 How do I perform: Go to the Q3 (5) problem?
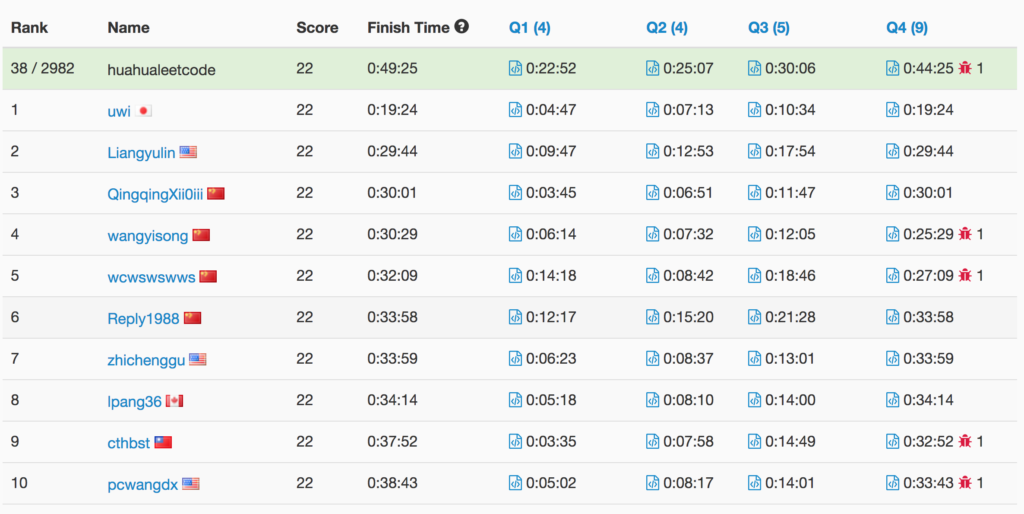coord(768,28)
